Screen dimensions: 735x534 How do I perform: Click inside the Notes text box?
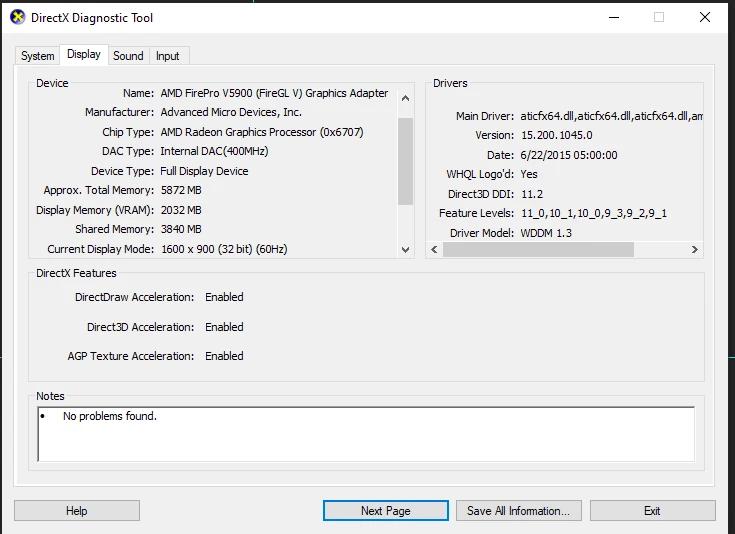point(366,434)
